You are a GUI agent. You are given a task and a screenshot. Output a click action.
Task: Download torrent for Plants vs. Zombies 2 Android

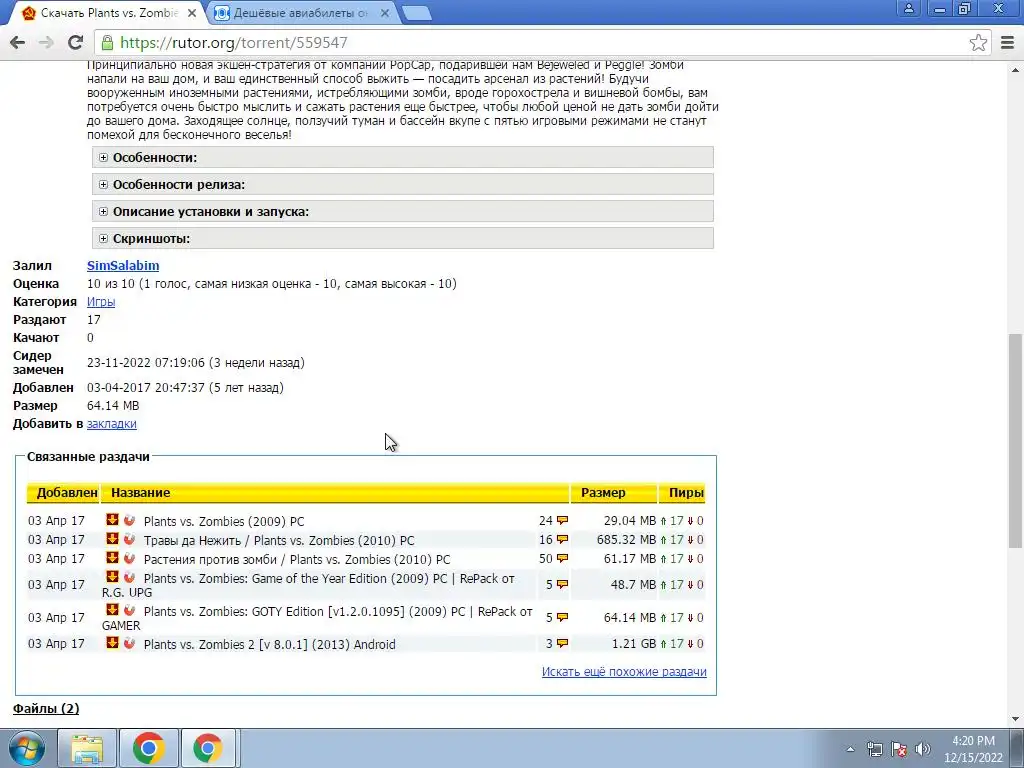click(112, 643)
